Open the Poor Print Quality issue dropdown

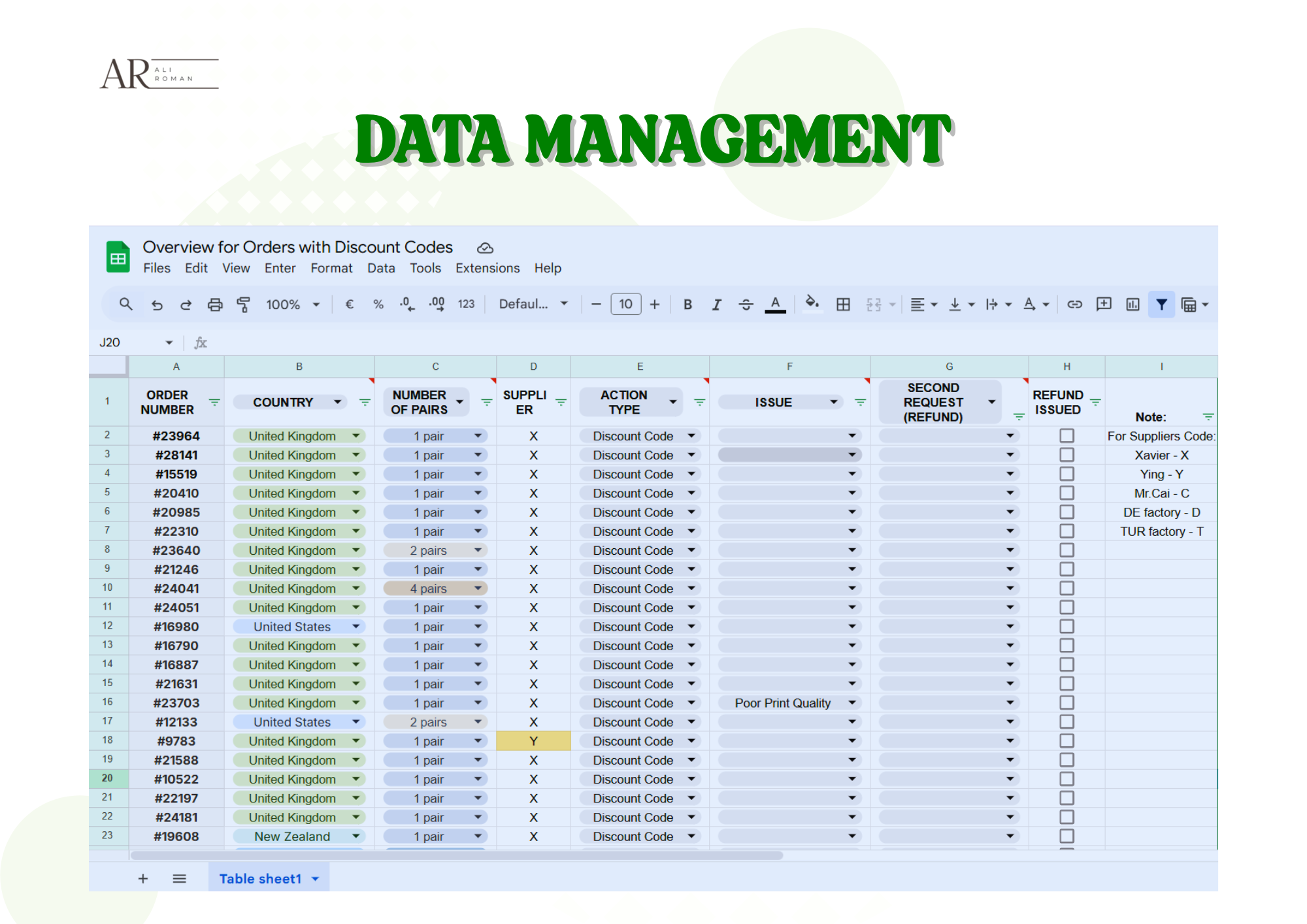click(852, 703)
